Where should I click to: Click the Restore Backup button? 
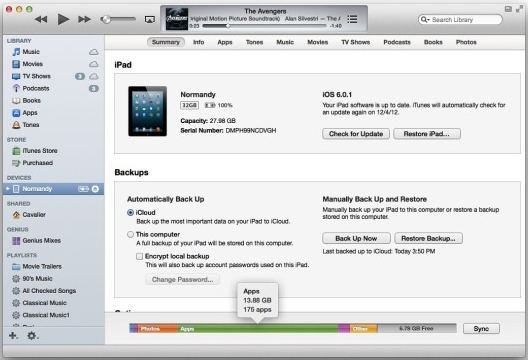pos(428,238)
